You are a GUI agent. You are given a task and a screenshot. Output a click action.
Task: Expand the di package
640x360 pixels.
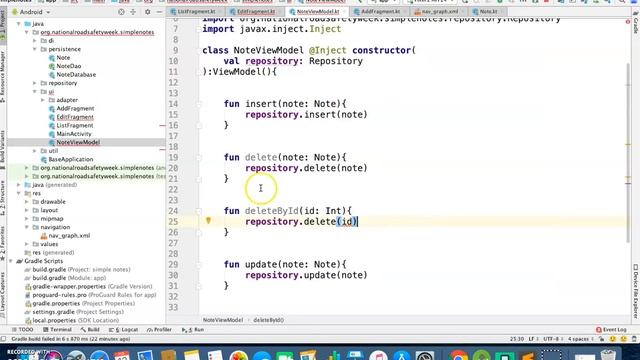pyautogui.click(x=35, y=41)
